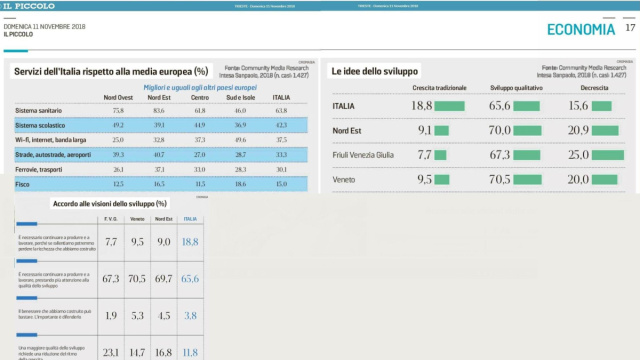Click the 'Sistema scolastico' row label
Image resolution: width=640 pixels, height=360 pixels.
tap(40, 125)
